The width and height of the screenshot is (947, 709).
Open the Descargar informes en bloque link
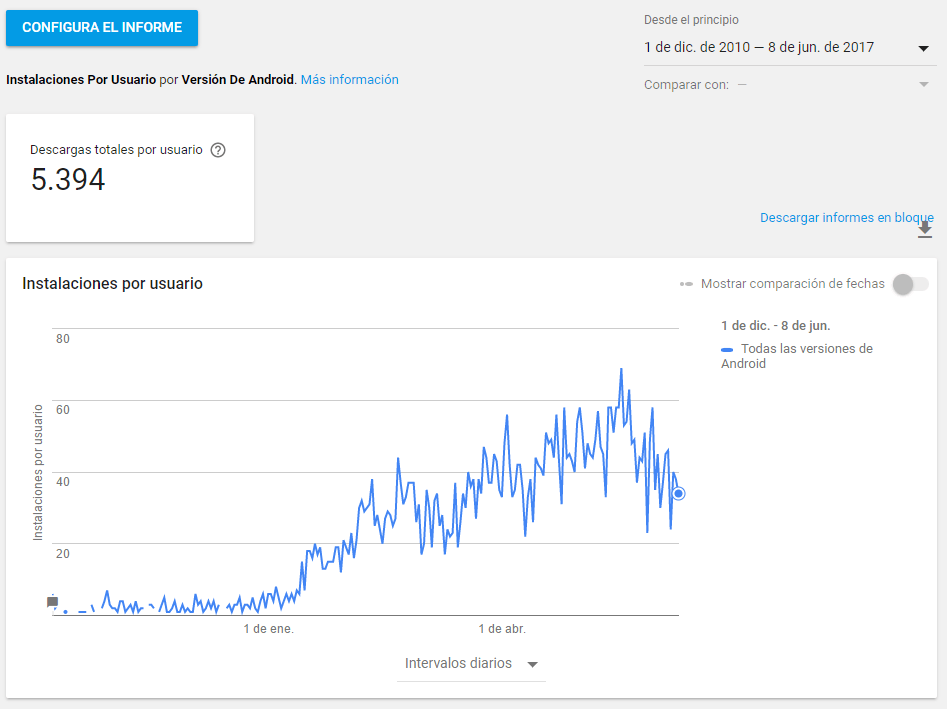pos(846,217)
